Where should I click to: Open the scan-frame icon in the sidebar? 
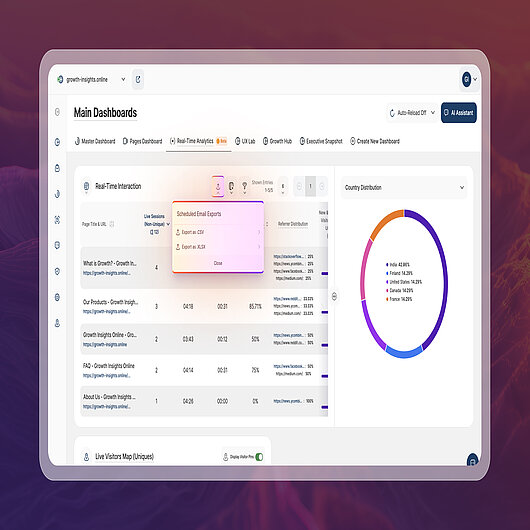[x=57, y=220]
